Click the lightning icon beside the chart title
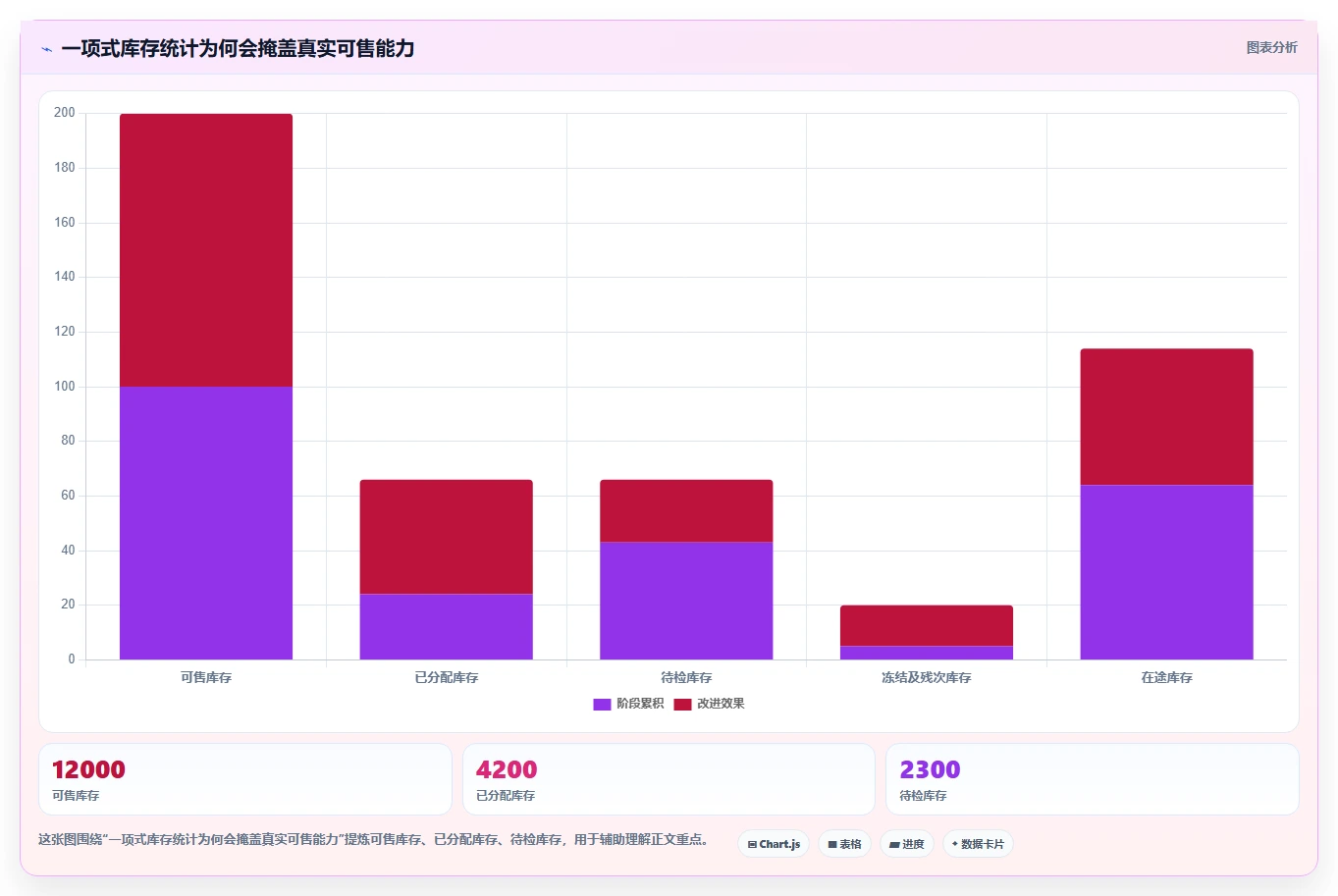1338x896 pixels. (46, 49)
